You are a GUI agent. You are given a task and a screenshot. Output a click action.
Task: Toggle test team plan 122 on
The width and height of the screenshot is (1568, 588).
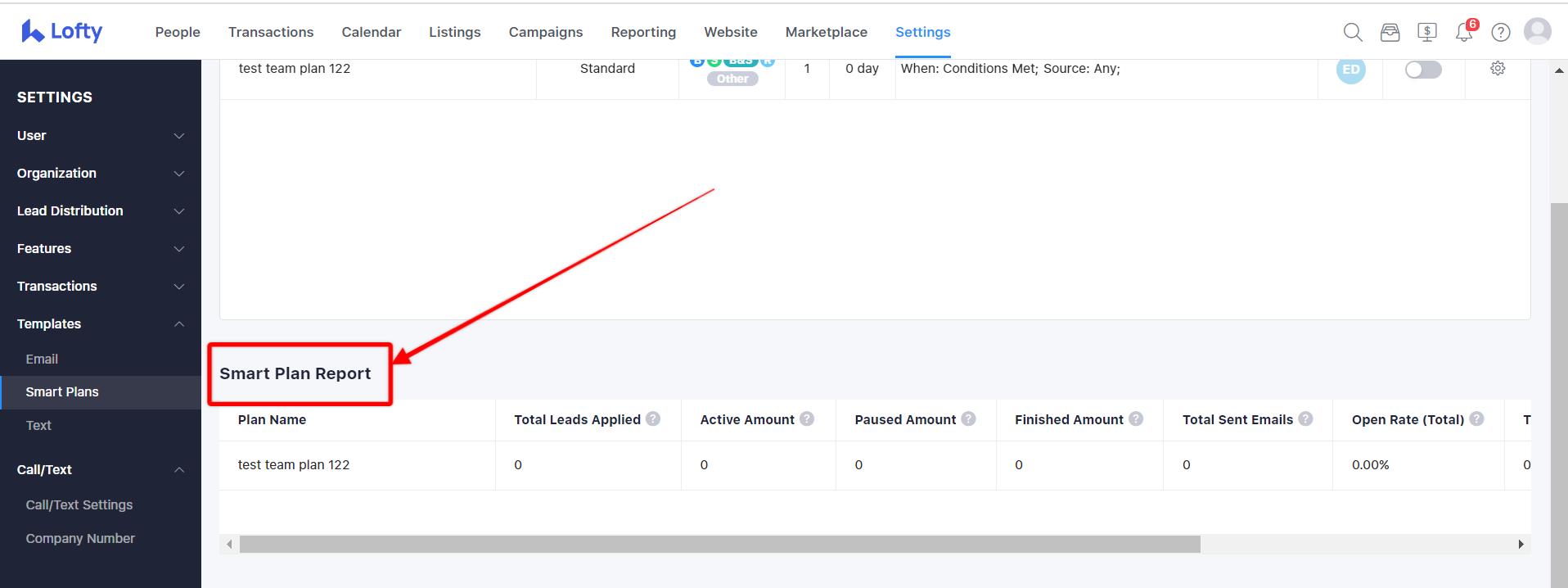[1423, 70]
